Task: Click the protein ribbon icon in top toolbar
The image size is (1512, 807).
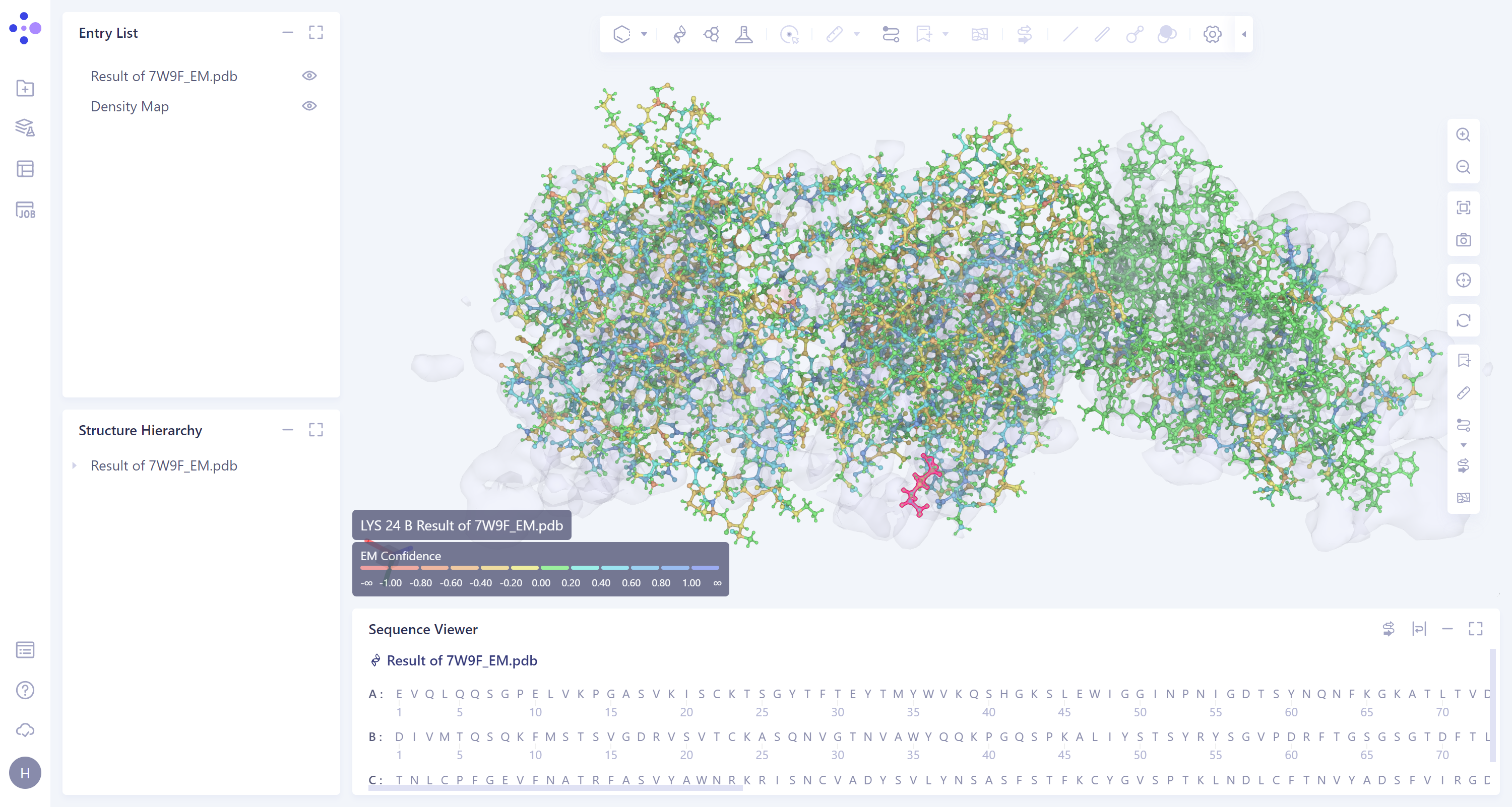Action: coord(680,35)
